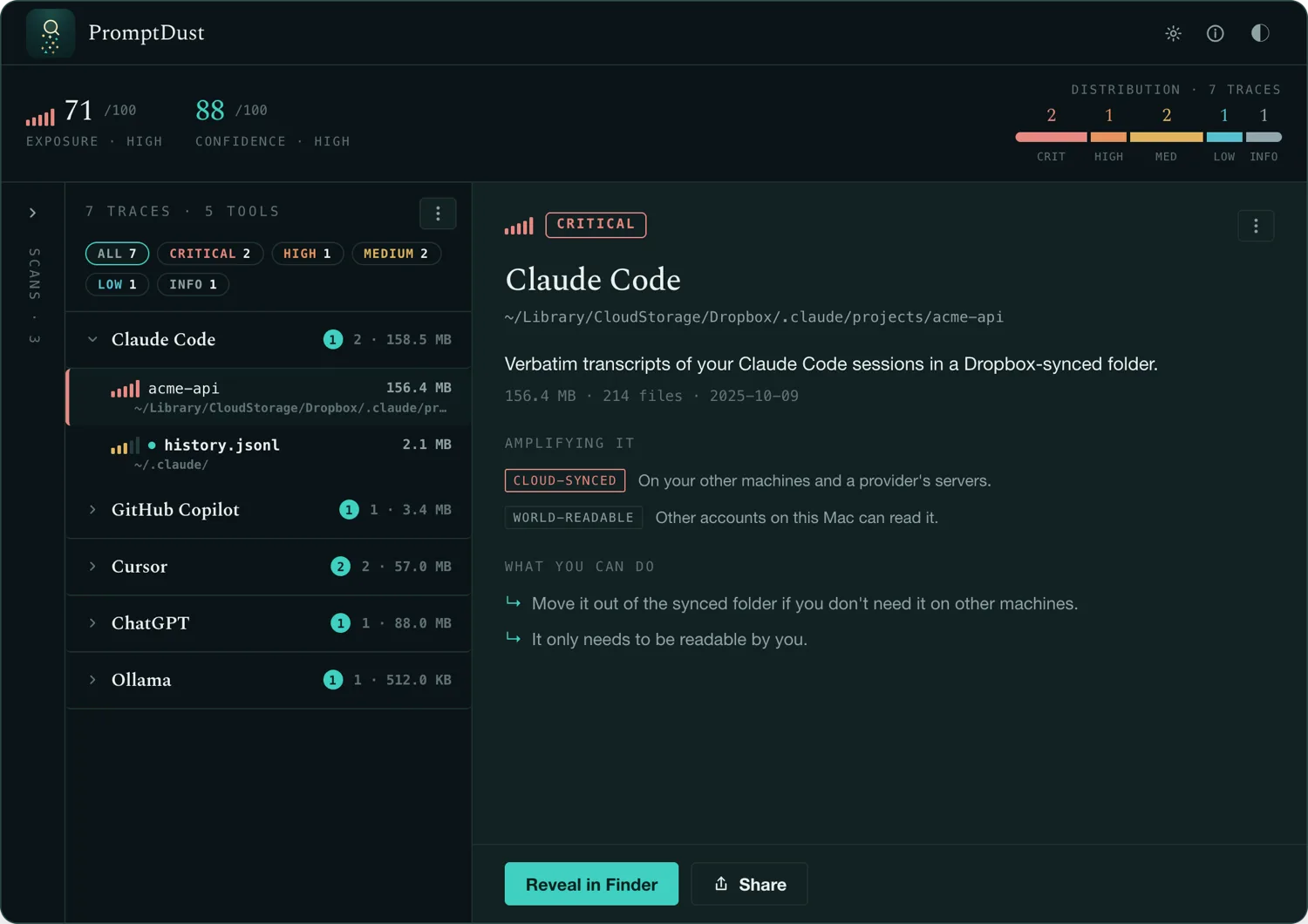
Task: Filter traces by Low 1
Action: [117, 284]
